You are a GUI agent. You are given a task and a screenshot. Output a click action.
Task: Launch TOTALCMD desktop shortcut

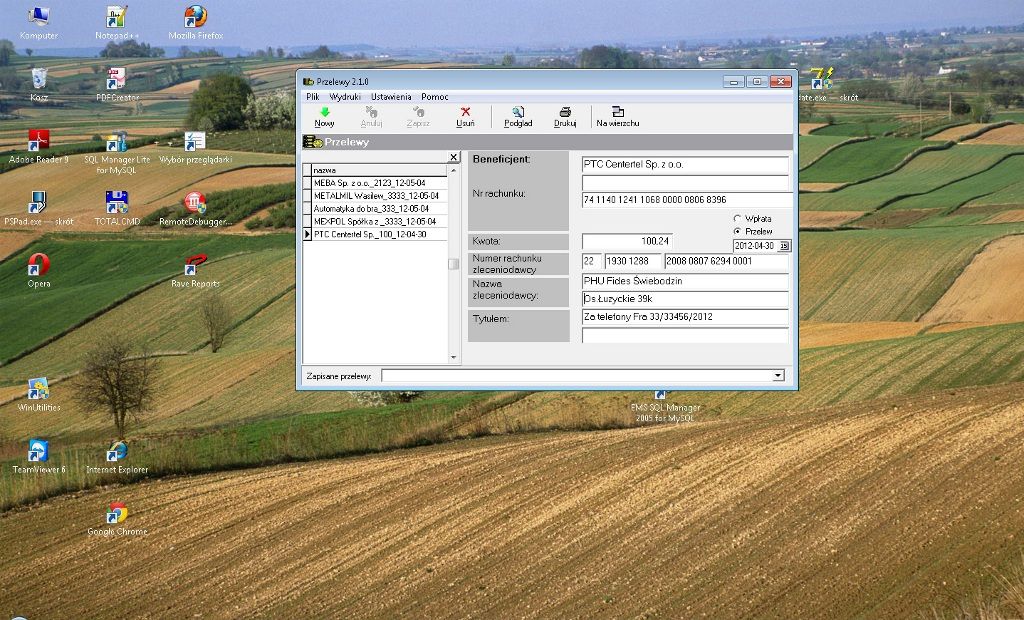117,209
